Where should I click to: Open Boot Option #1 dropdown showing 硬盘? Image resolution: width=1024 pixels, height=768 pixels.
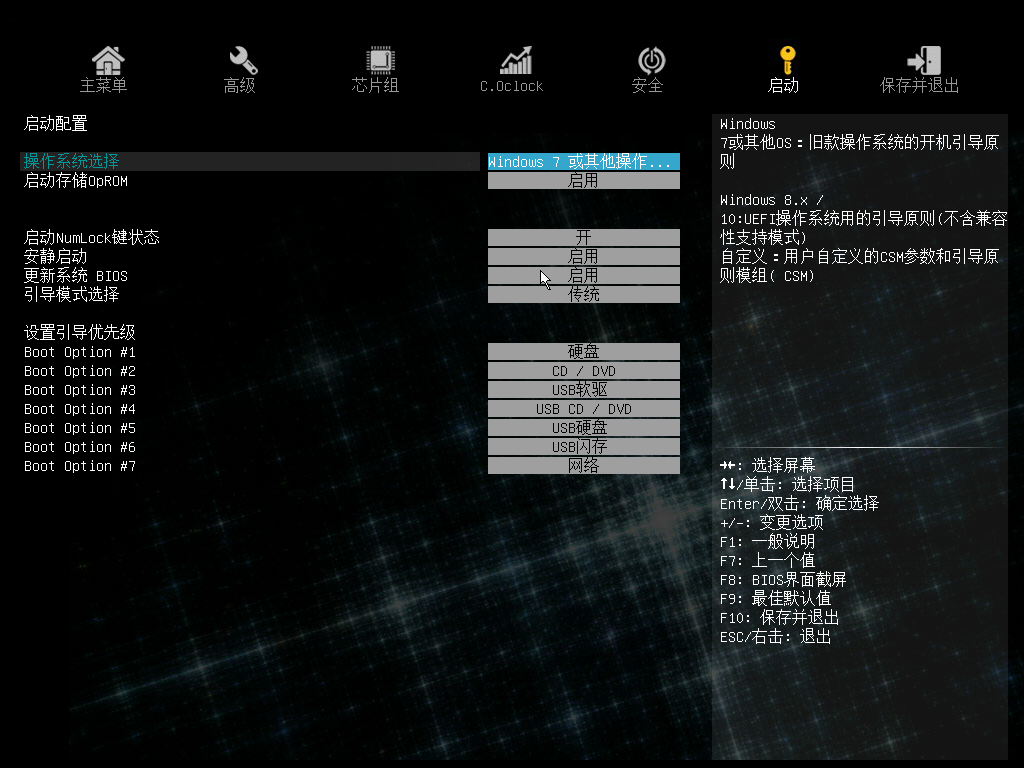[583, 352]
